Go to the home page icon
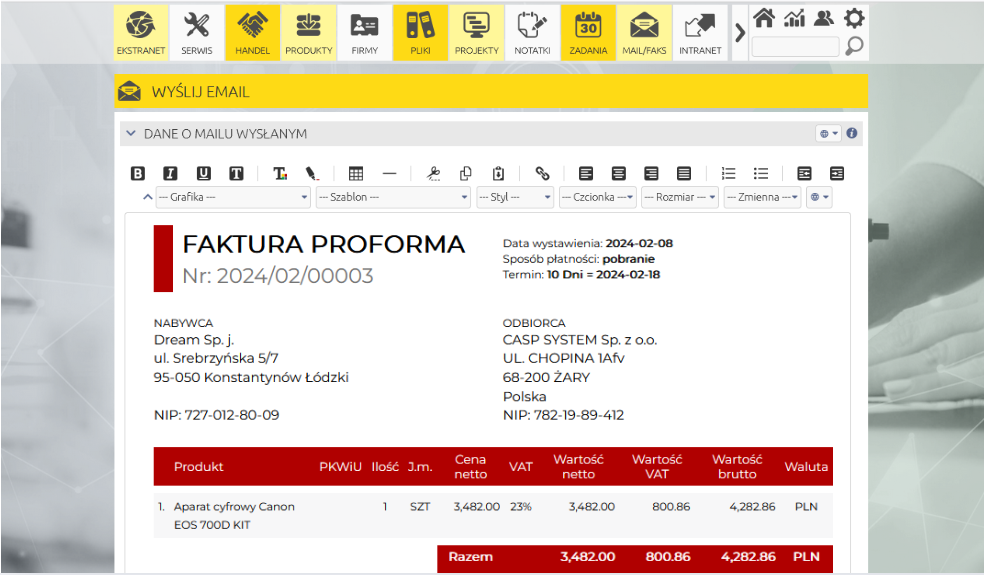 [x=764, y=18]
